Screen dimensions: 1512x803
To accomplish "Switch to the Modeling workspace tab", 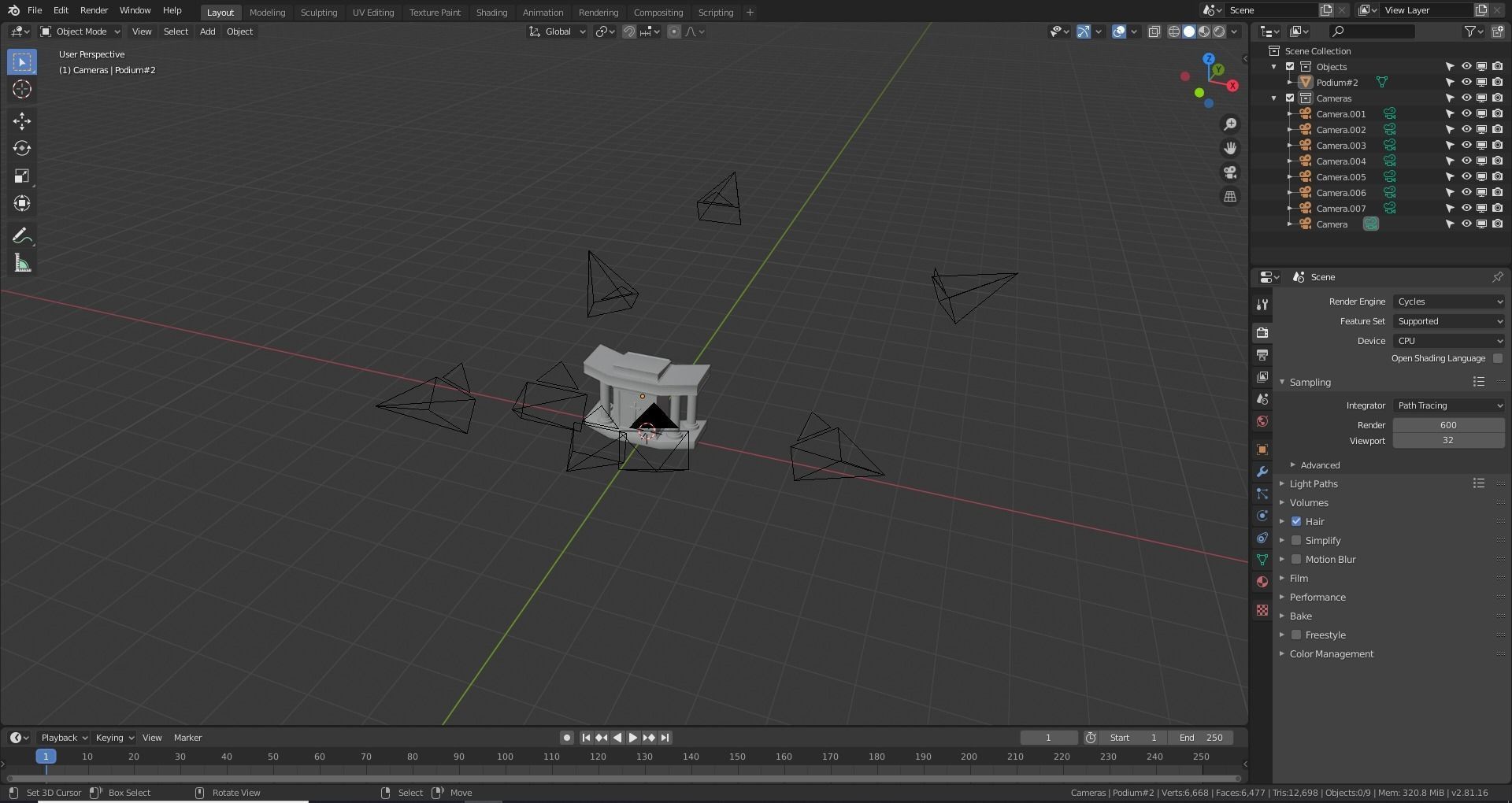I will (x=267, y=13).
